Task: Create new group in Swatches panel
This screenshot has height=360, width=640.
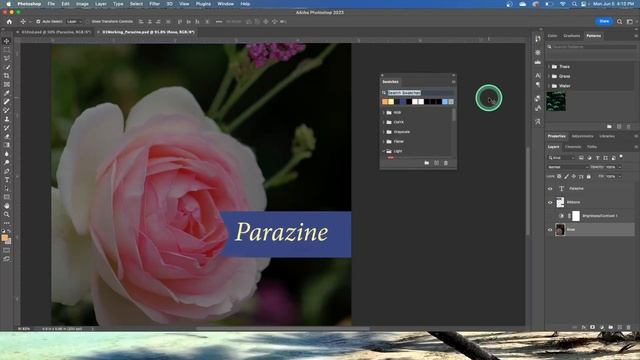Action: pyautogui.click(x=427, y=163)
